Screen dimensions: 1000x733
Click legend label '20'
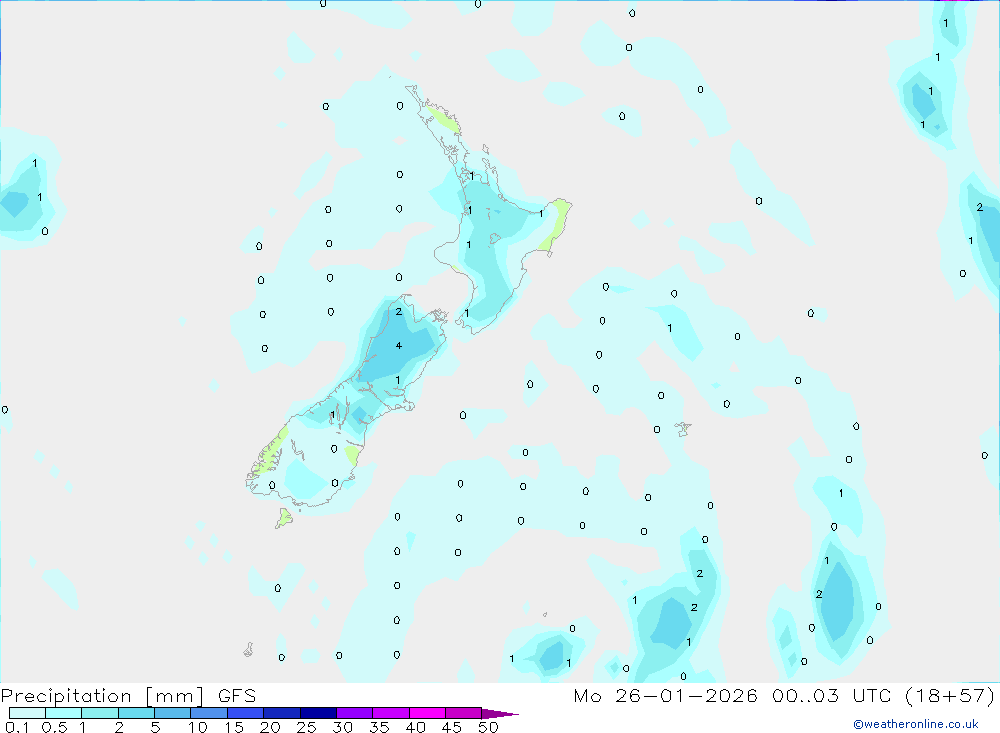(x=270, y=727)
